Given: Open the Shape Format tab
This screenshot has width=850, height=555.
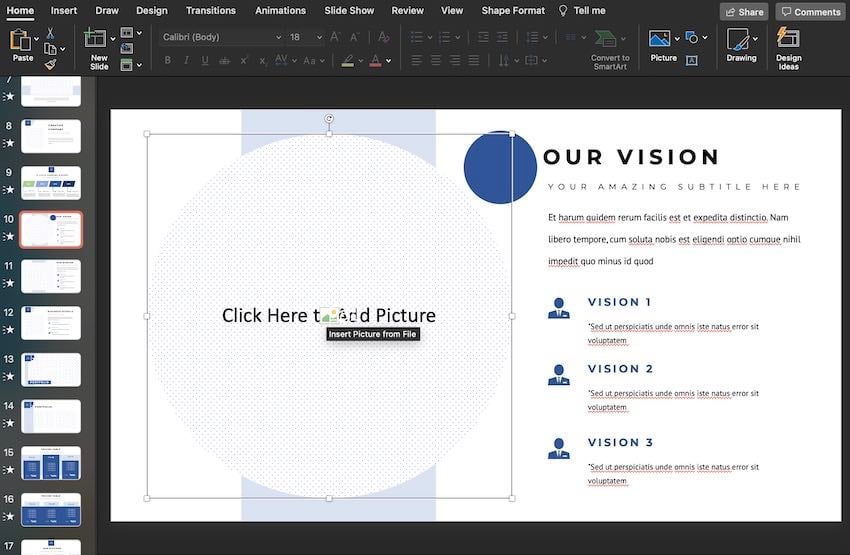Looking at the screenshot, I should pos(513,10).
